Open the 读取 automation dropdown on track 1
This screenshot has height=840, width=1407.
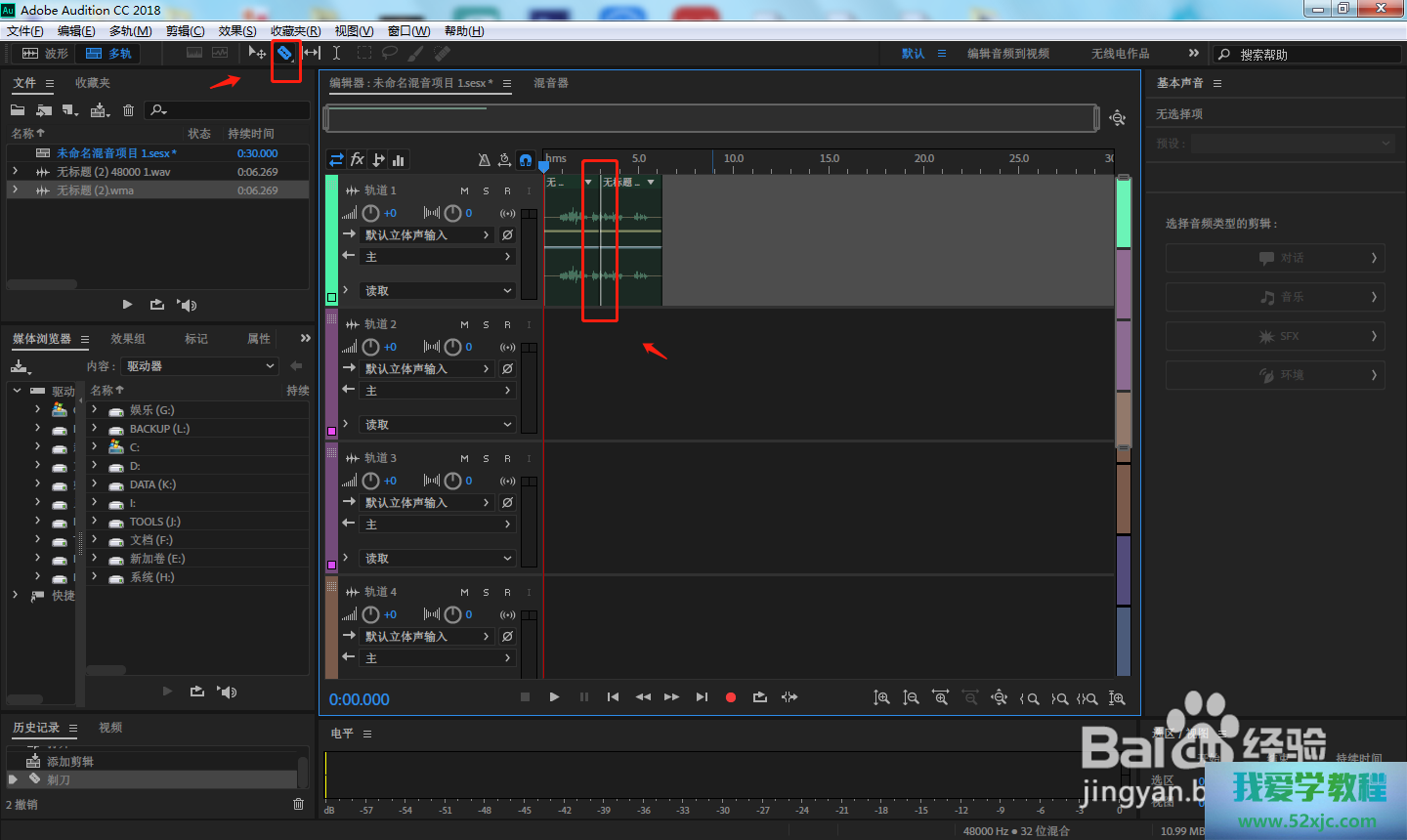pos(438,291)
